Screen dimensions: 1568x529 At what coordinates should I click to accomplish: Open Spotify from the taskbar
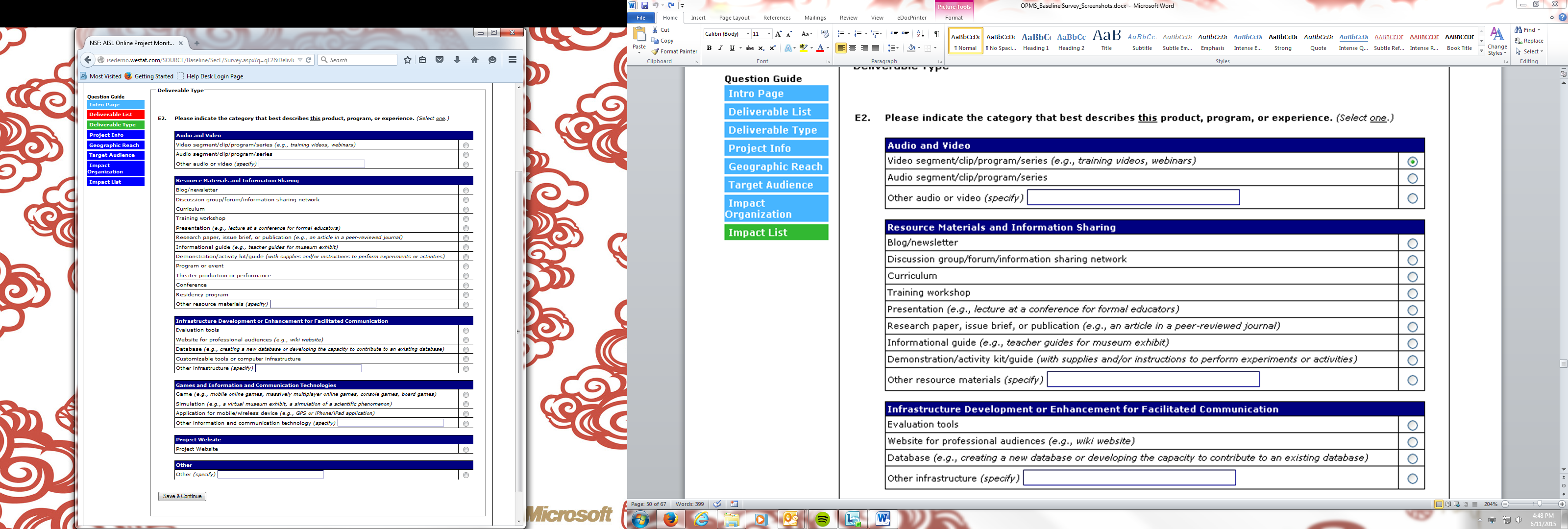tap(822, 519)
